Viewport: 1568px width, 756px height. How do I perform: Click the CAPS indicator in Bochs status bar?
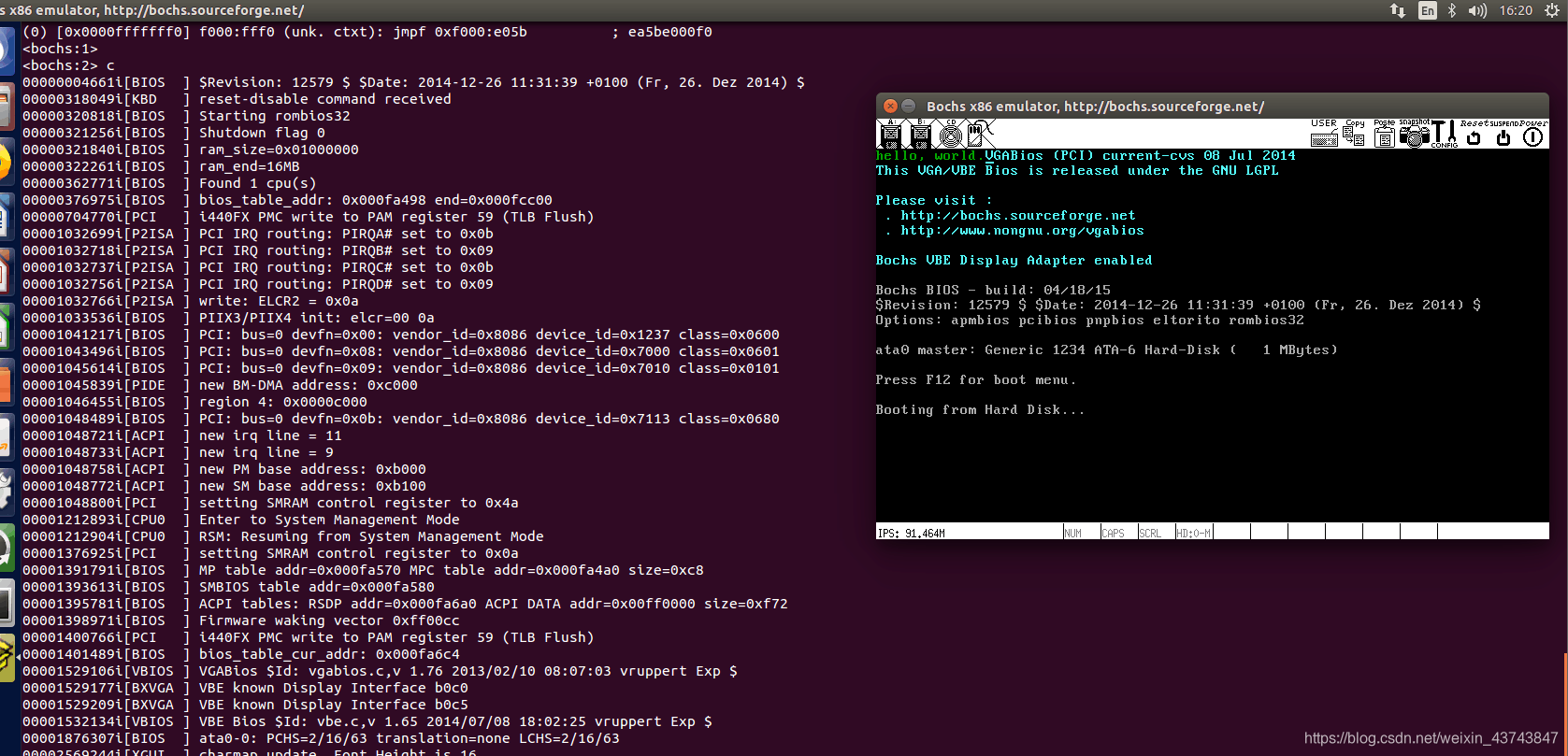pos(1113,533)
